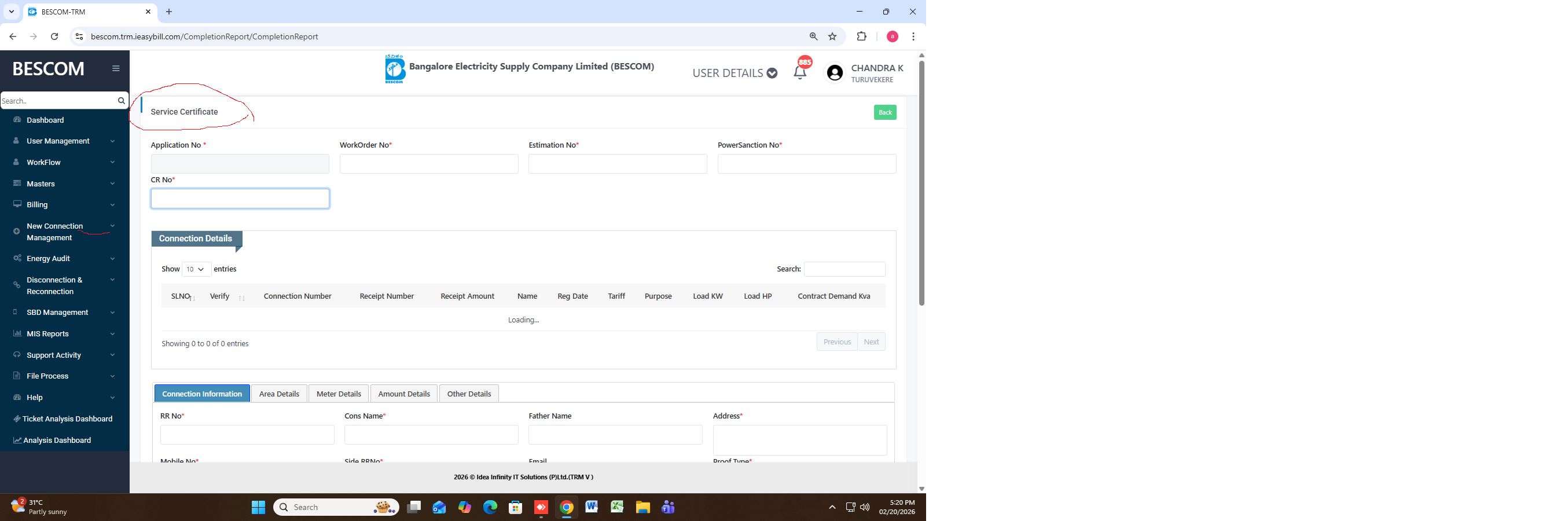Switch to the Connection Information tab
The width and height of the screenshot is (1568, 521).
202,394
